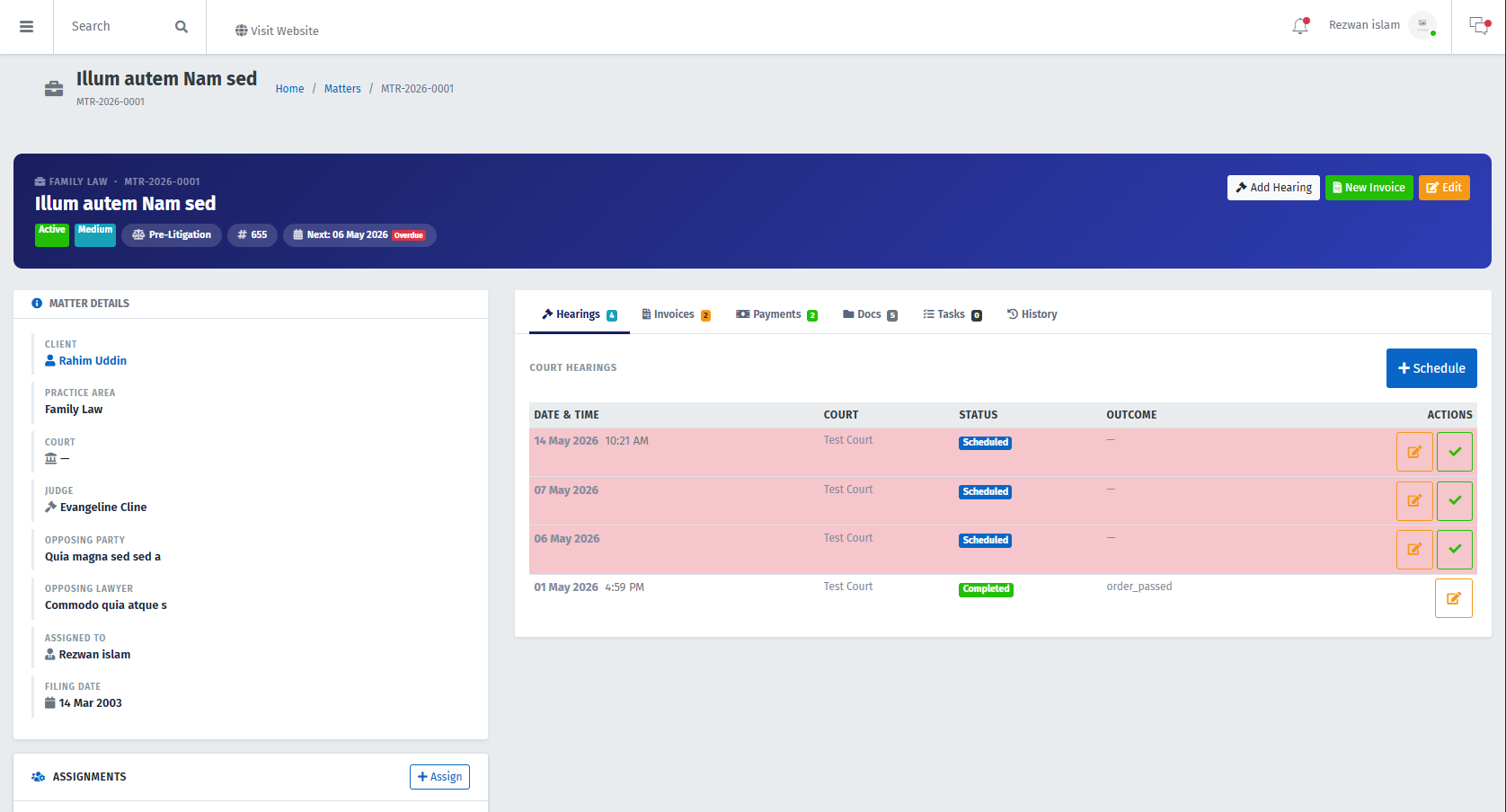View the History tab
Viewport: 1506px width, 812px height.
[1032, 314]
